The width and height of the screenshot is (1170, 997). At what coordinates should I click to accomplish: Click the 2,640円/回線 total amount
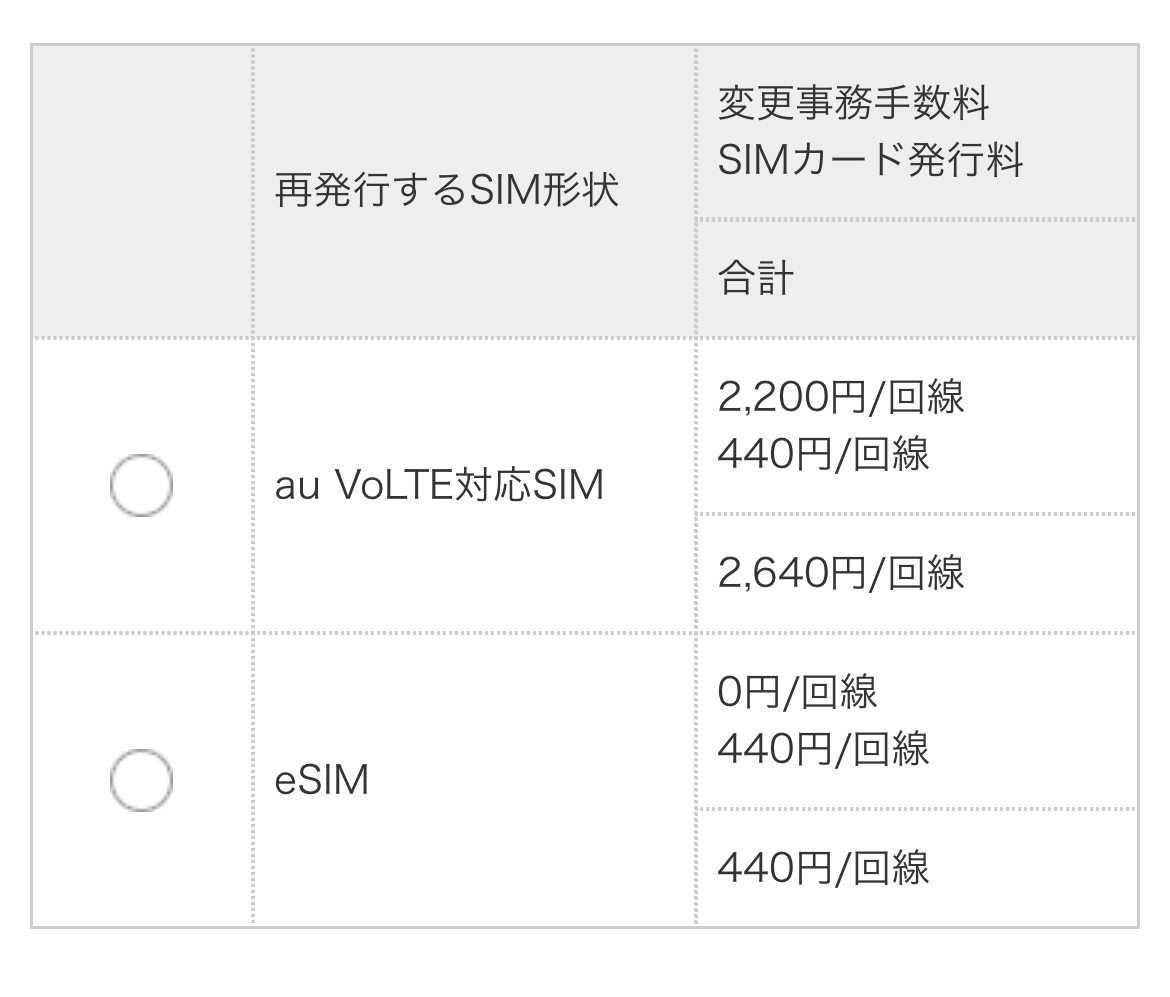coord(840,573)
